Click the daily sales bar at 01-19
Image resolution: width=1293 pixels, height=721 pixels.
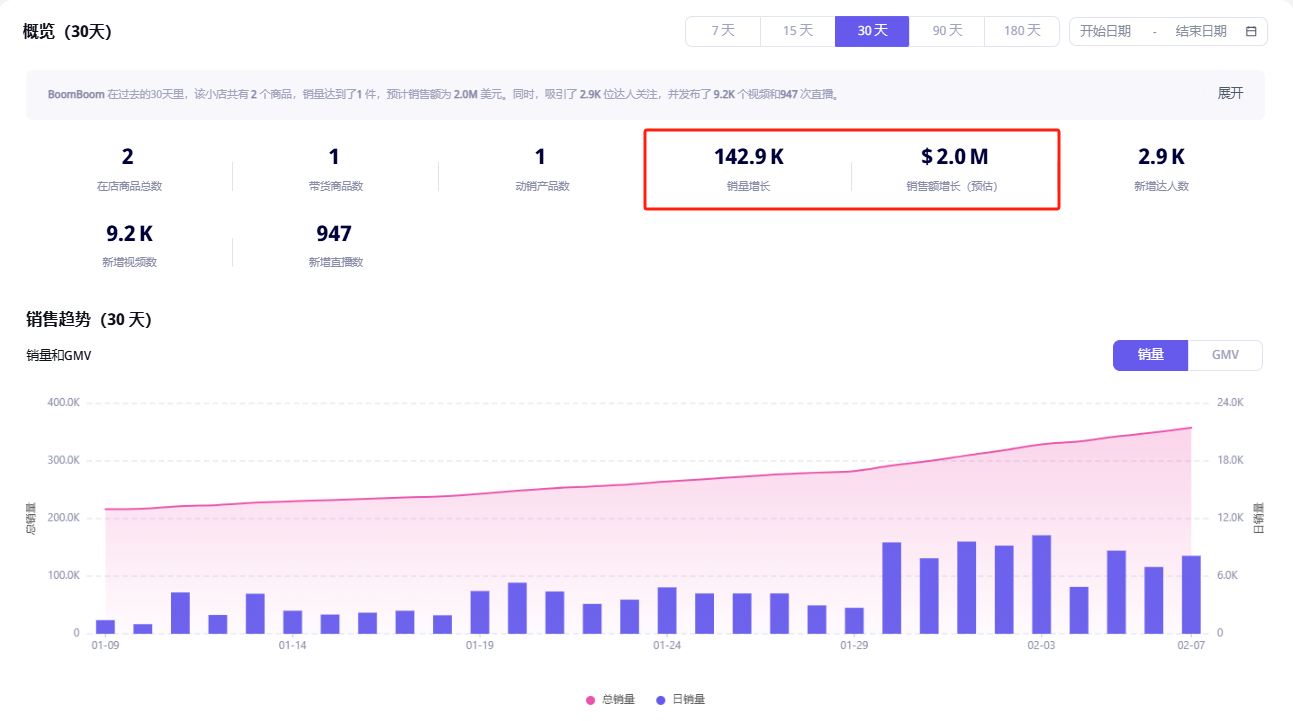[480, 611]
